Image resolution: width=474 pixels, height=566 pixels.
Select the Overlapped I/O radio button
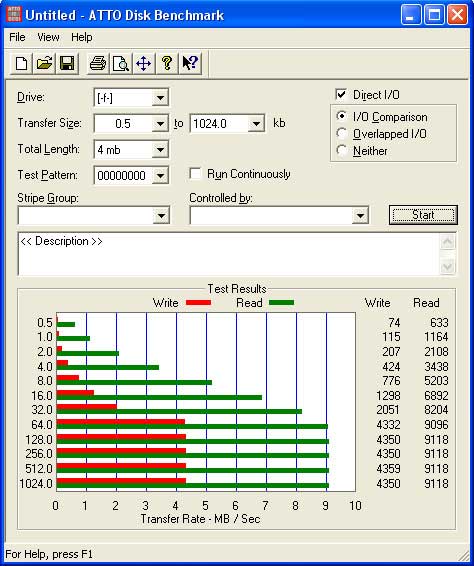tap(342, 134)
